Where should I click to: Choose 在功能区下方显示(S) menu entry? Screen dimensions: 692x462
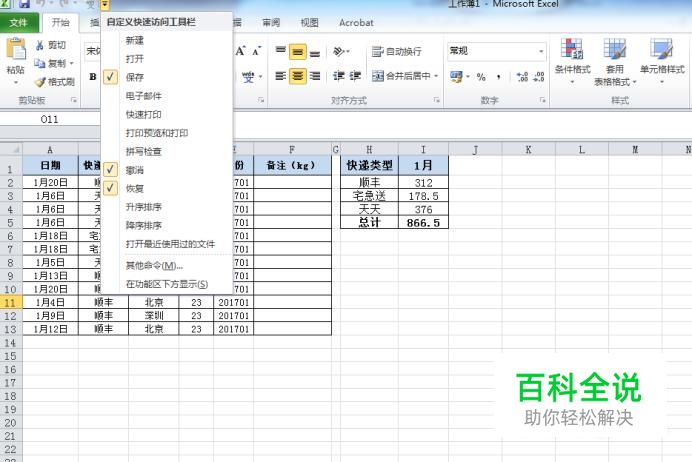167,284
